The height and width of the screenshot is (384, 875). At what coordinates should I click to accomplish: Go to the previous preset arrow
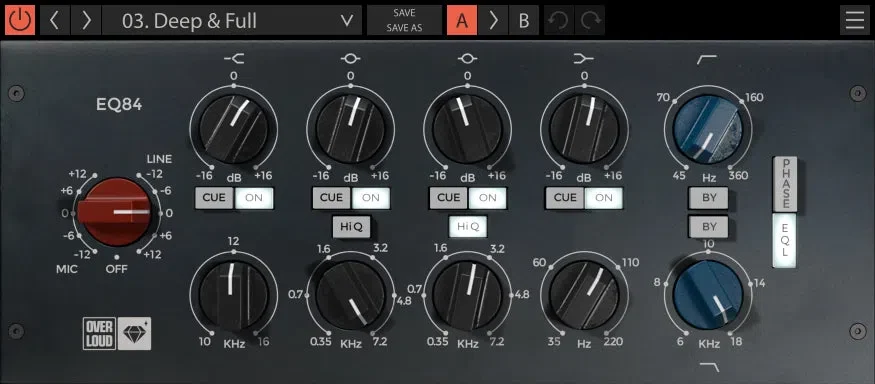coord(54,21)
